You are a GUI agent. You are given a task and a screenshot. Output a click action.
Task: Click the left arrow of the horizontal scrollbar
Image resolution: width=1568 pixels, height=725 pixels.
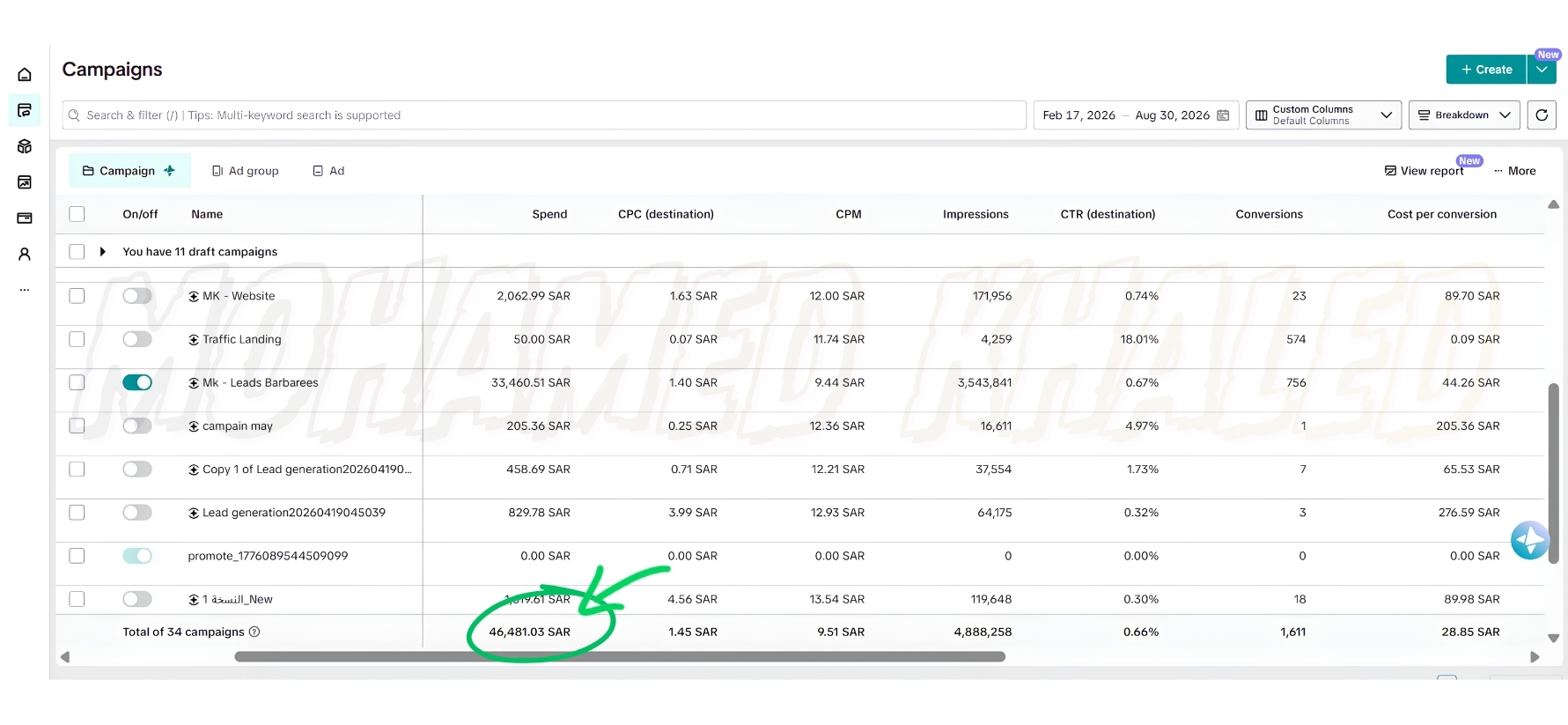[x=65, y=657]
